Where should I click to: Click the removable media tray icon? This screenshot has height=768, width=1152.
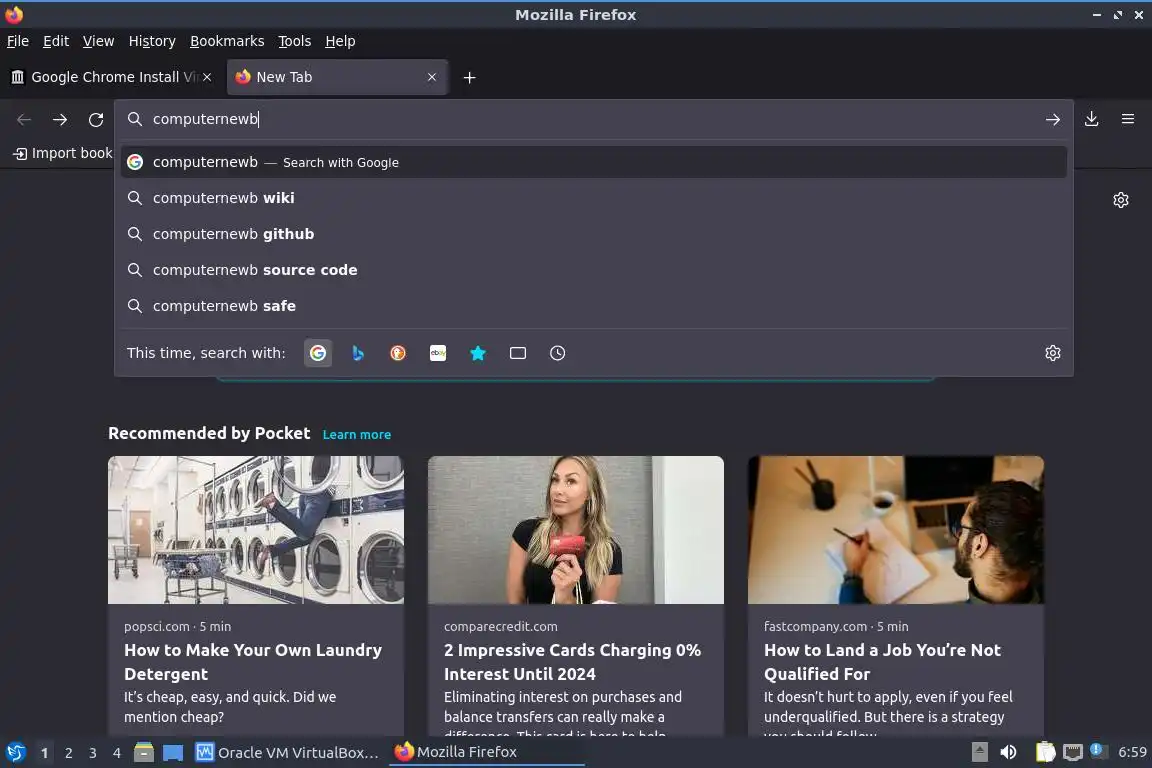click(x=980, y=752)
